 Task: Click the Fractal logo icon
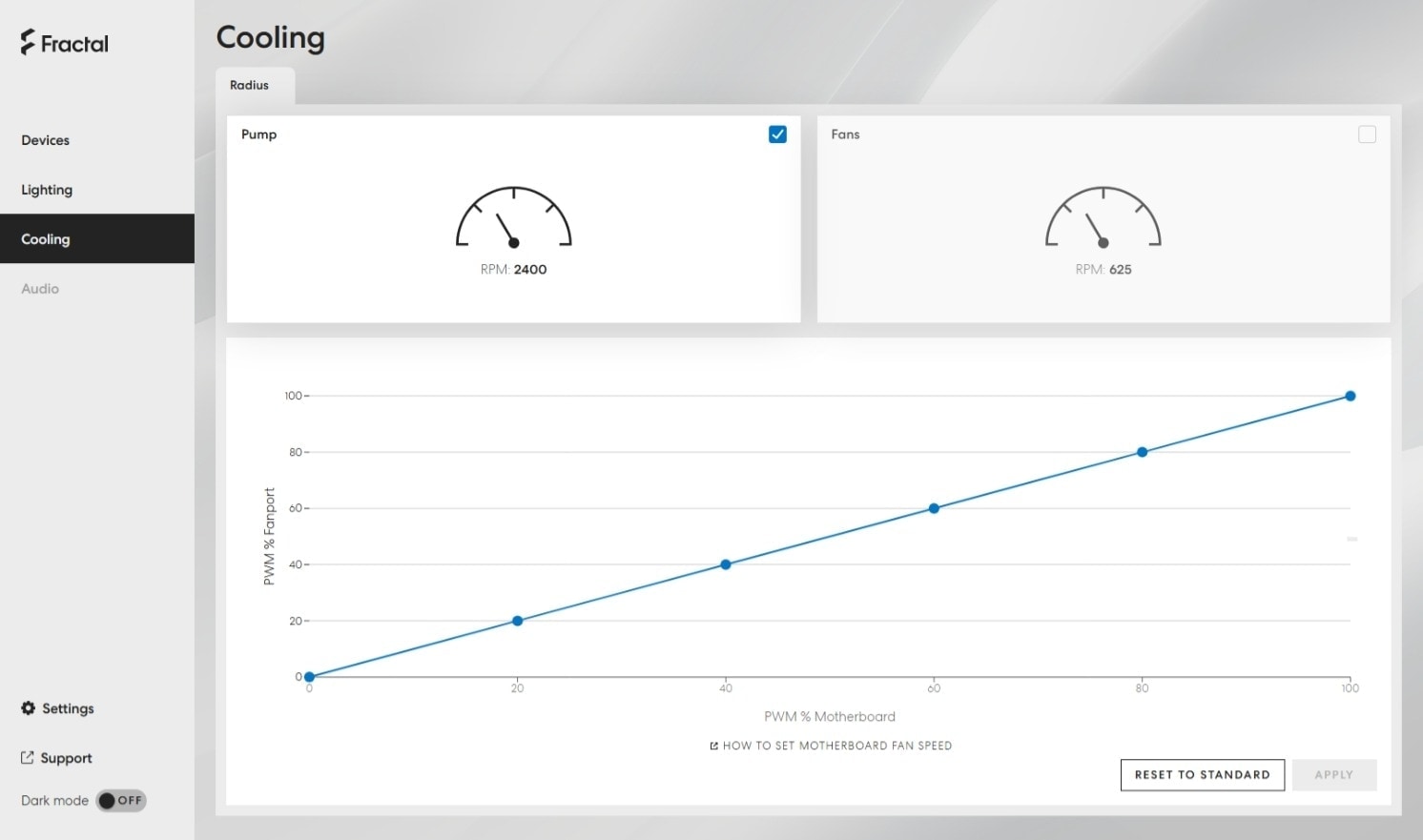pyautogui.click(x=28, y=42)
